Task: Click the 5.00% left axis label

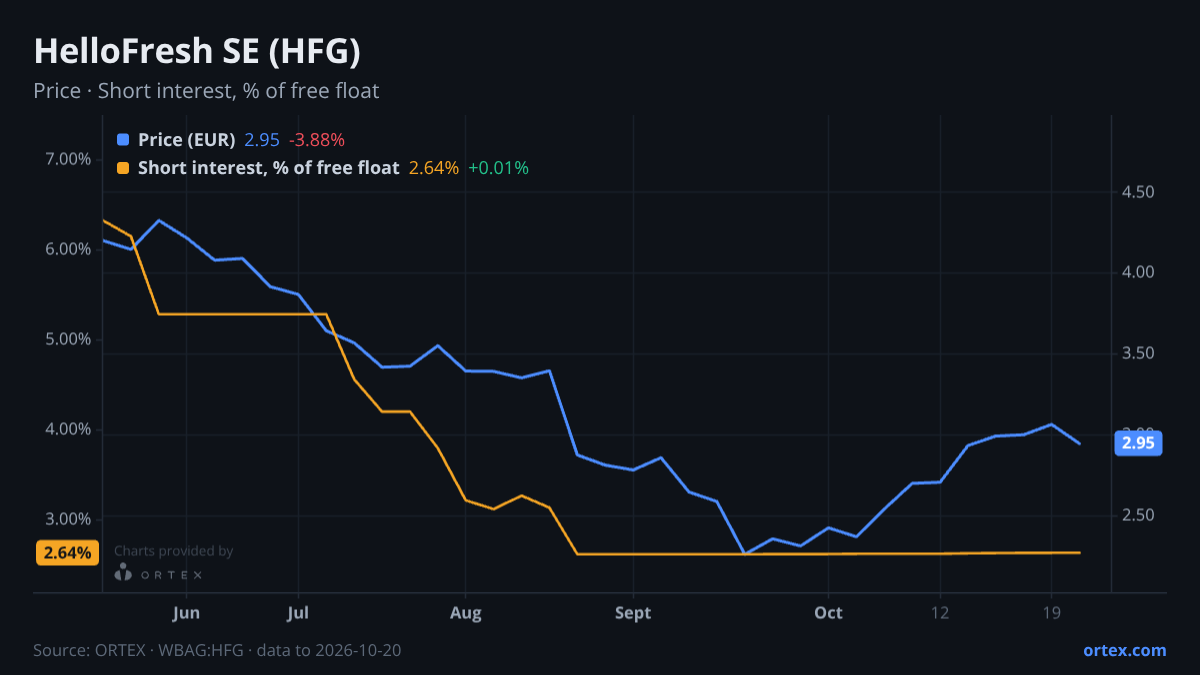Action: tap(69, 339)
